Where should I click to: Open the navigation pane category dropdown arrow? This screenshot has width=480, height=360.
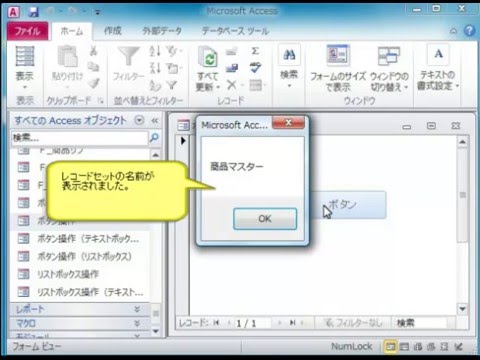click(x=139, y=120)
